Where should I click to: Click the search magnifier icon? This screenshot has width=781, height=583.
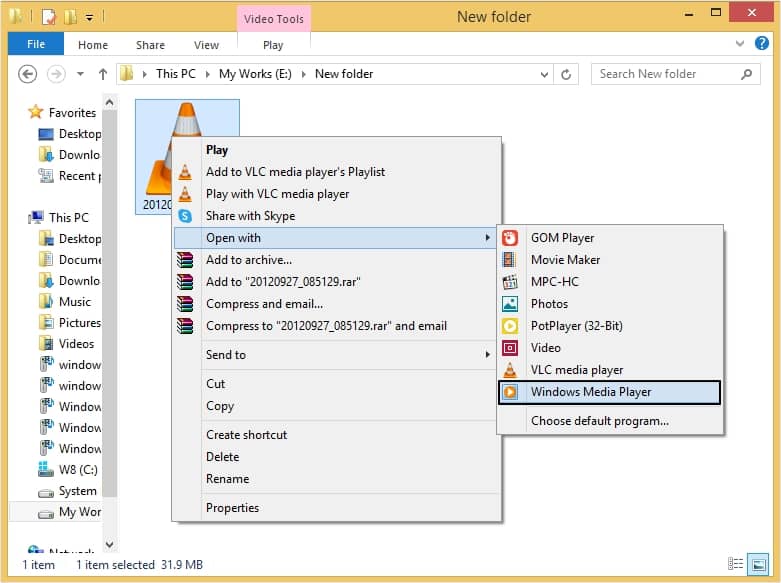click(x=746, y=74)
